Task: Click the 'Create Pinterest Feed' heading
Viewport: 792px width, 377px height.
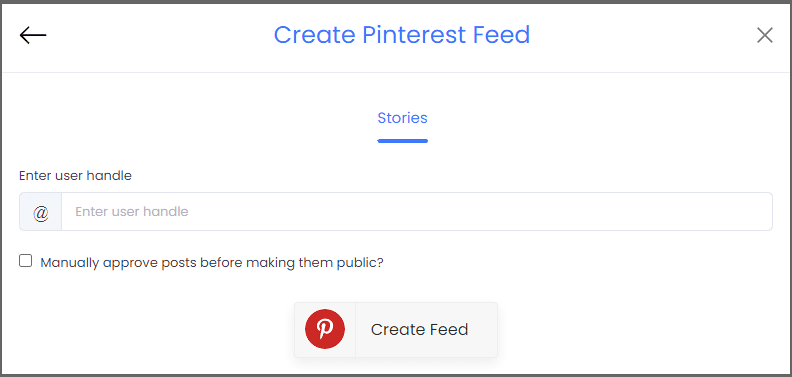Action: point(402,35)
